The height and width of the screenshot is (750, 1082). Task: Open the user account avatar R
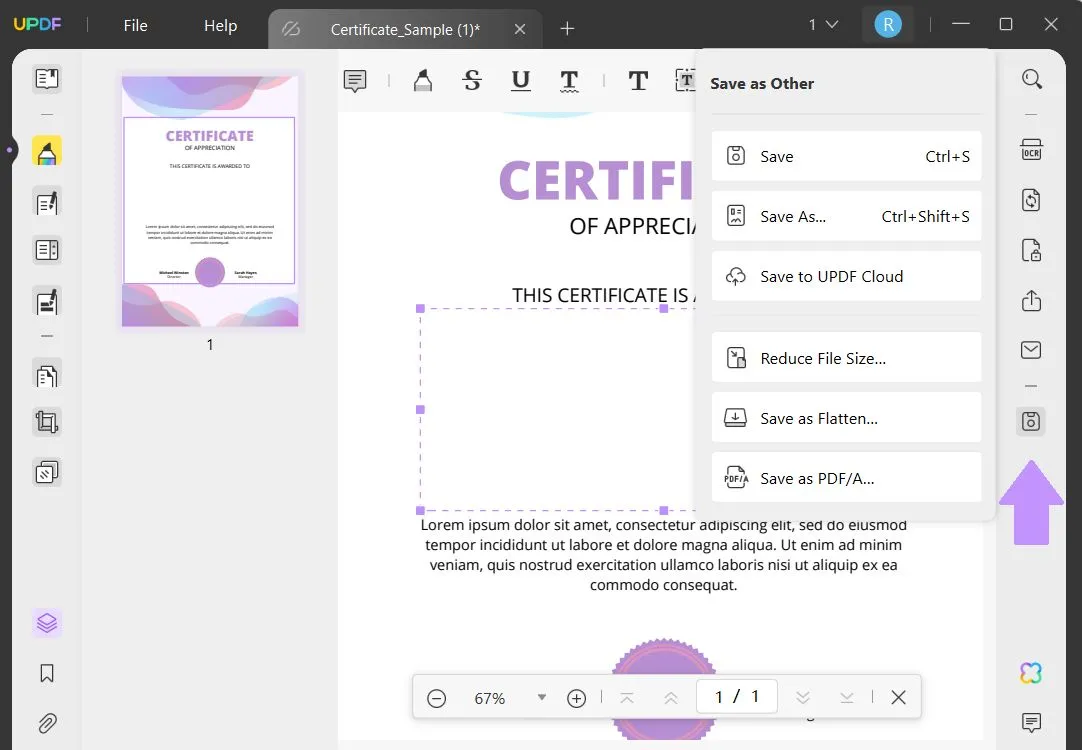[888, 25]
